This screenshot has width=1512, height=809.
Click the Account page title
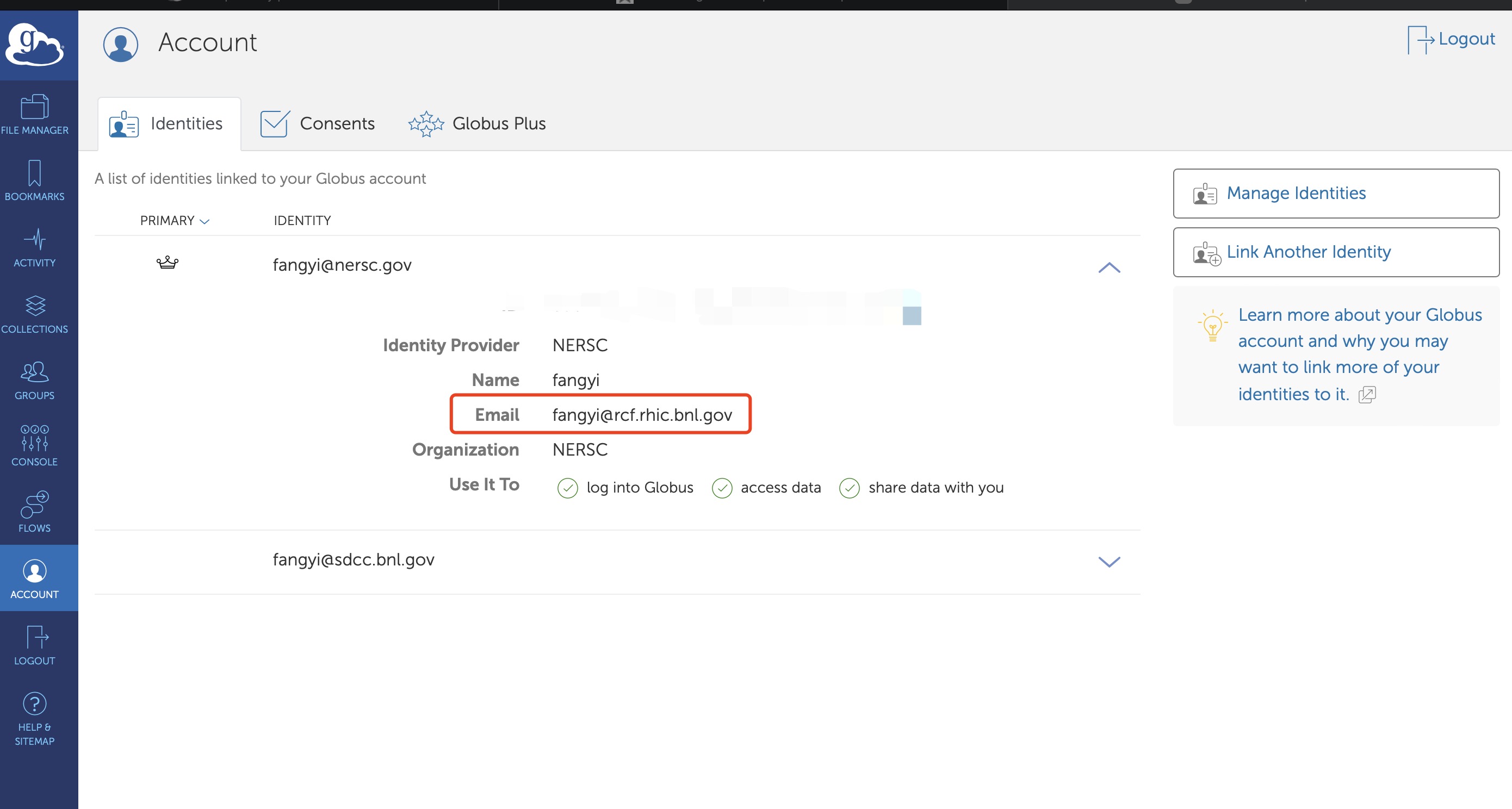(207, 43)
